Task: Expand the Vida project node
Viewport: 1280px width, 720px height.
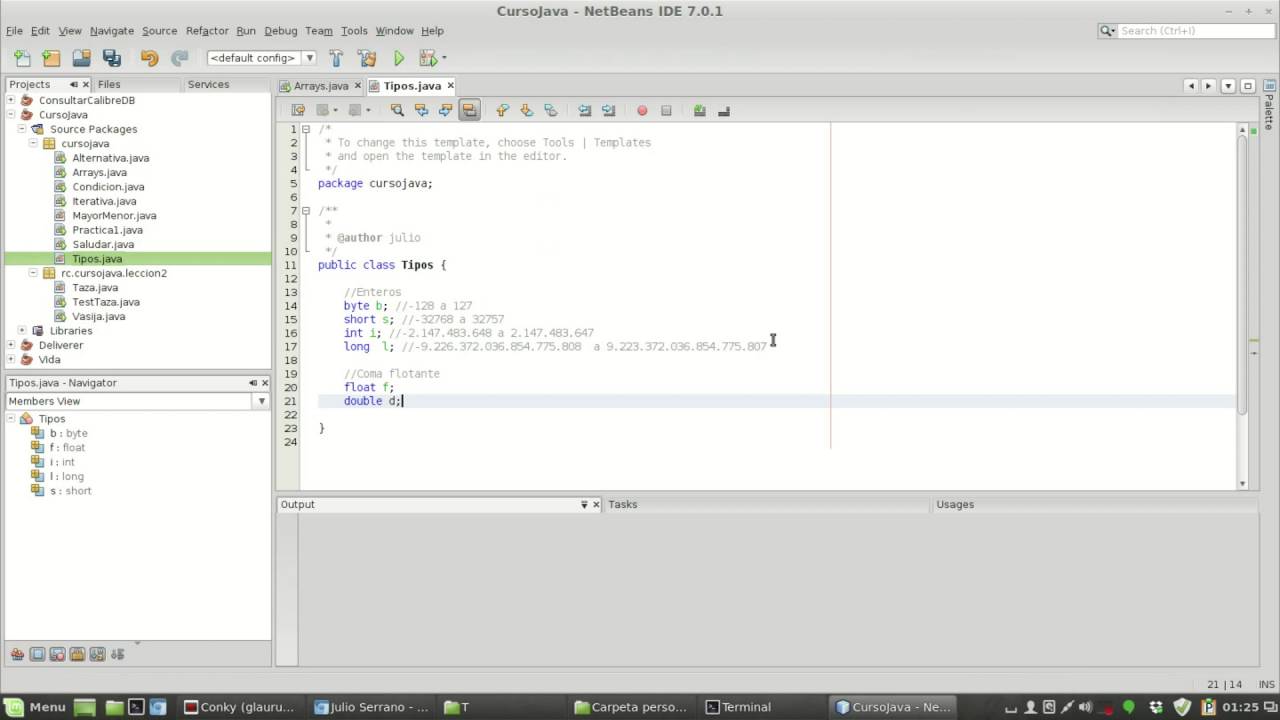Action: [x=11, y=359]
